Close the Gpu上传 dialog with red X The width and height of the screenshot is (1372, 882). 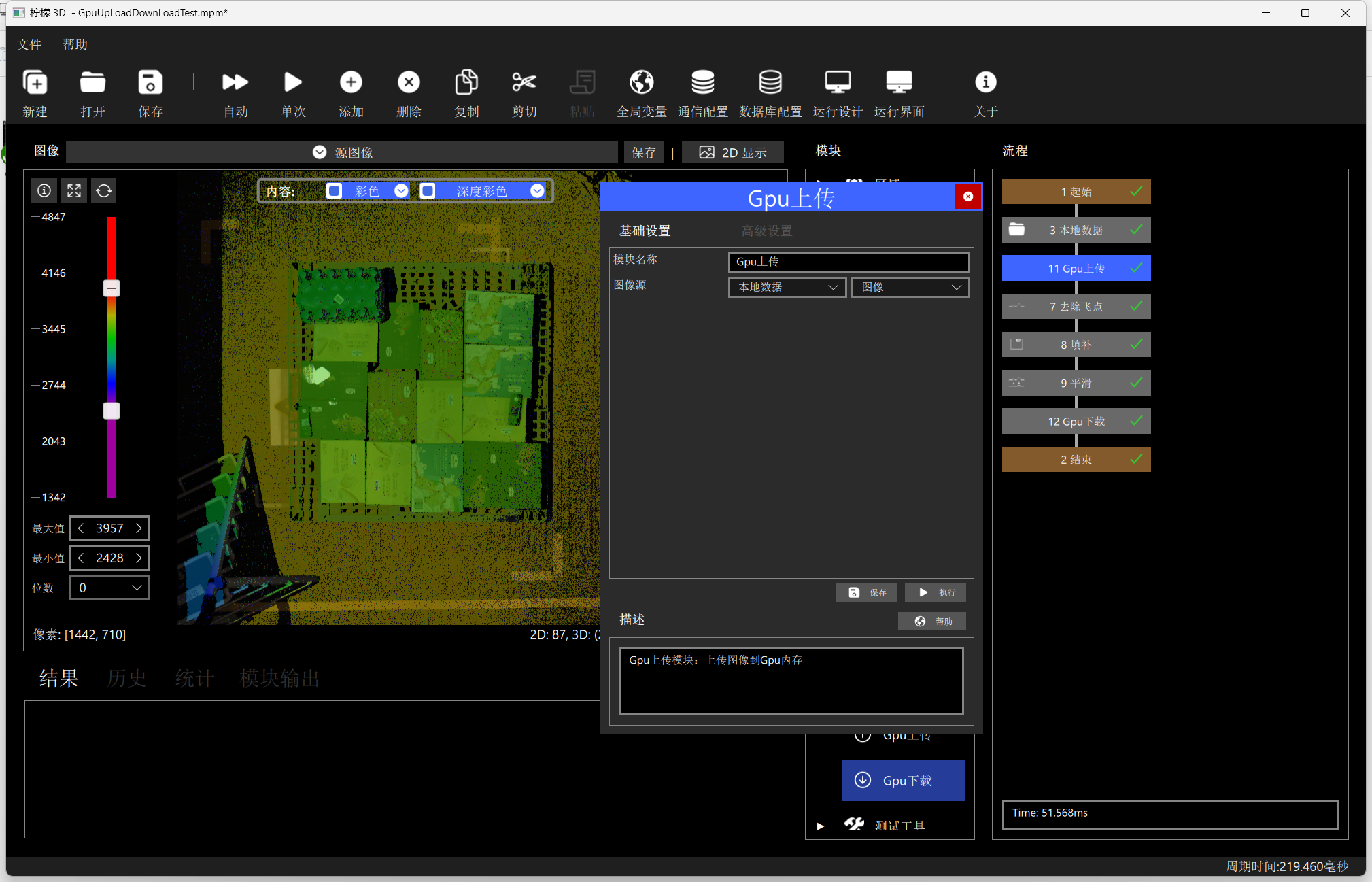pos(968,197)
